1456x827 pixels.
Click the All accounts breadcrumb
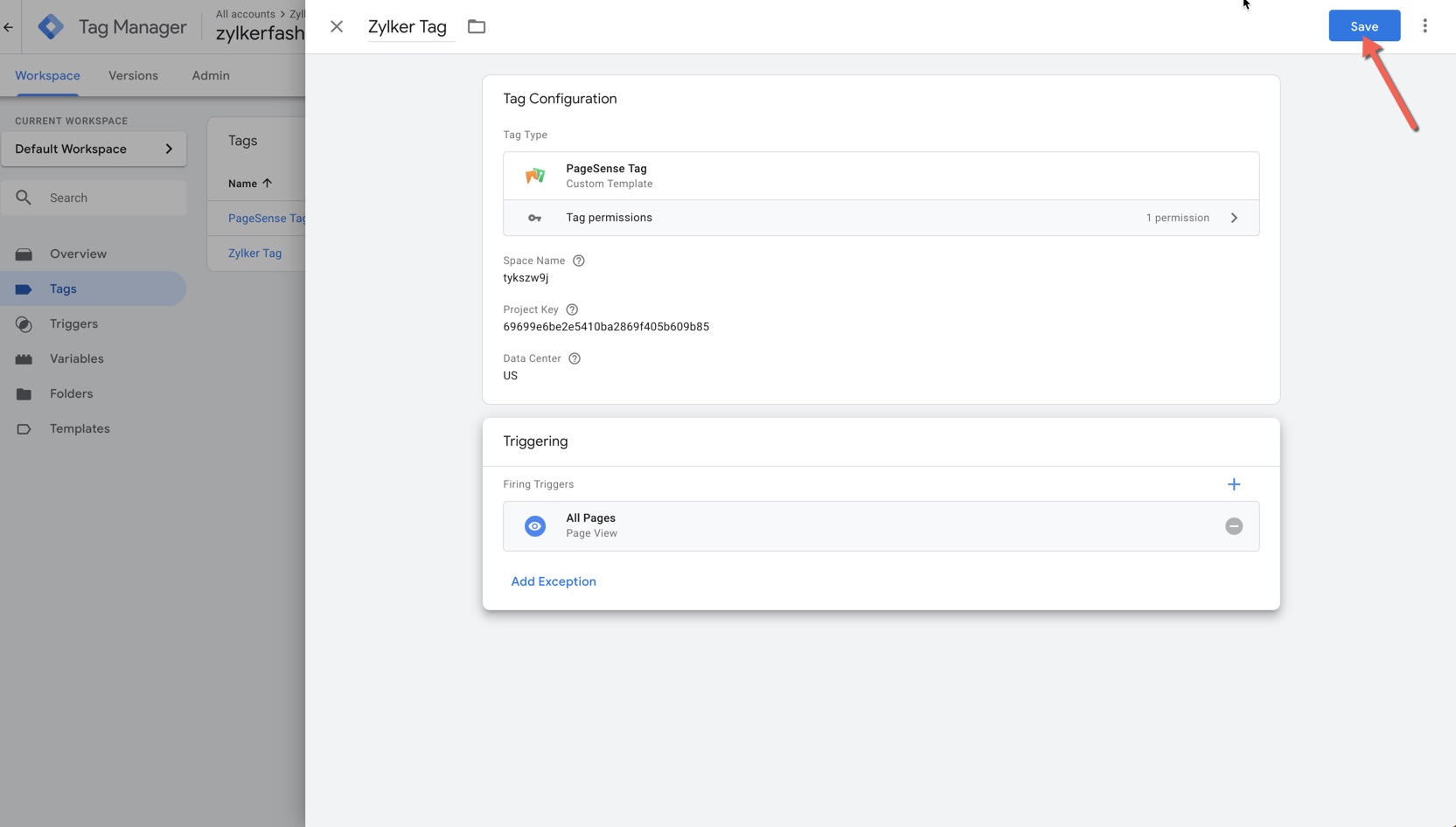[x=245, y=14]
